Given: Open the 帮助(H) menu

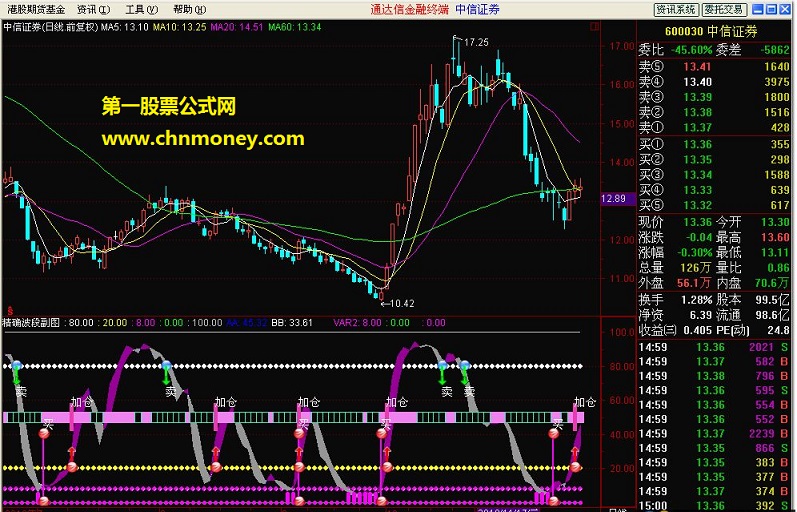Looking at the screenshot, I should click(x=190, y=9).
